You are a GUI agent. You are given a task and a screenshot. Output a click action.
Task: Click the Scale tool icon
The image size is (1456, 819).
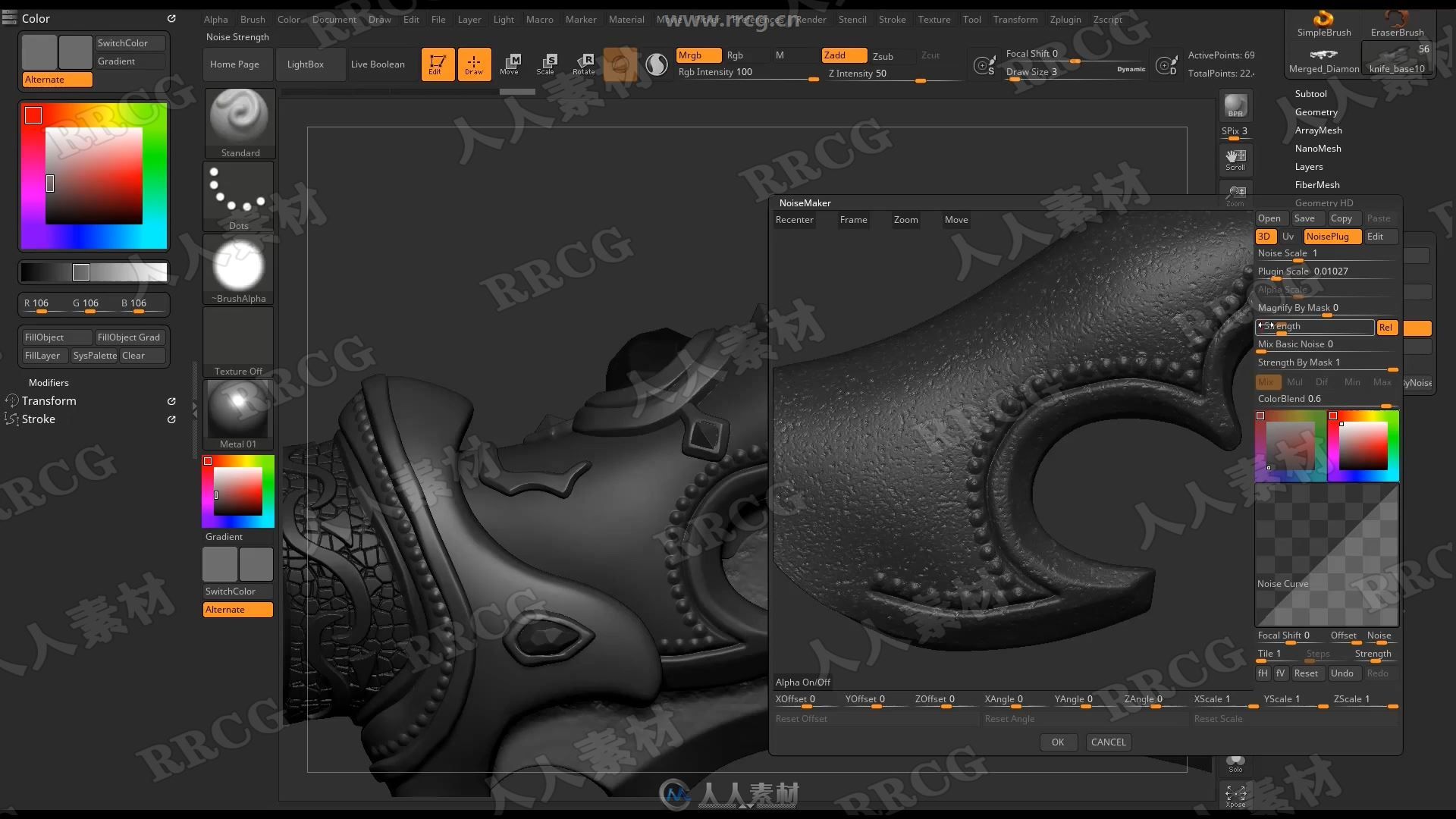point(547,63)
